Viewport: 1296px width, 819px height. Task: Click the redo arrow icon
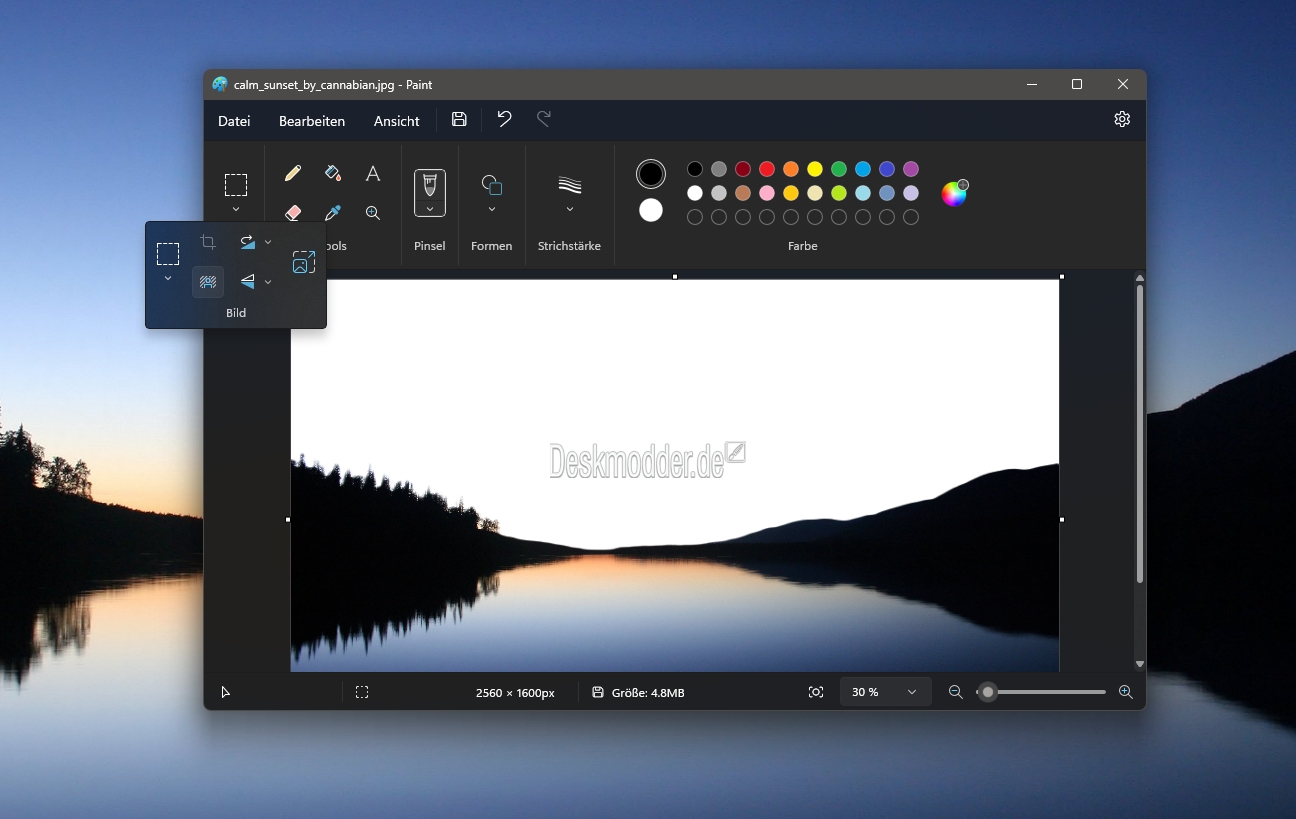click(x=544, y=119)
